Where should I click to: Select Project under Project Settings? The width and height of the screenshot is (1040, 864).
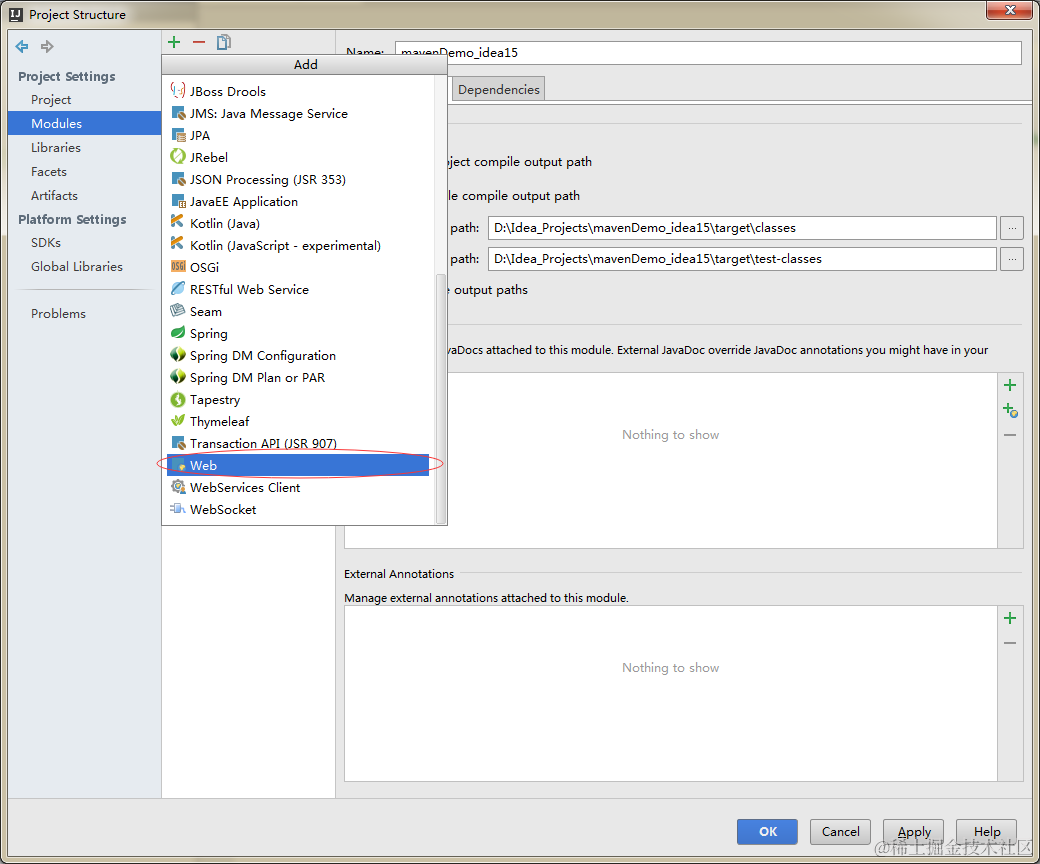pyautogui.click(x=51, y=99)
